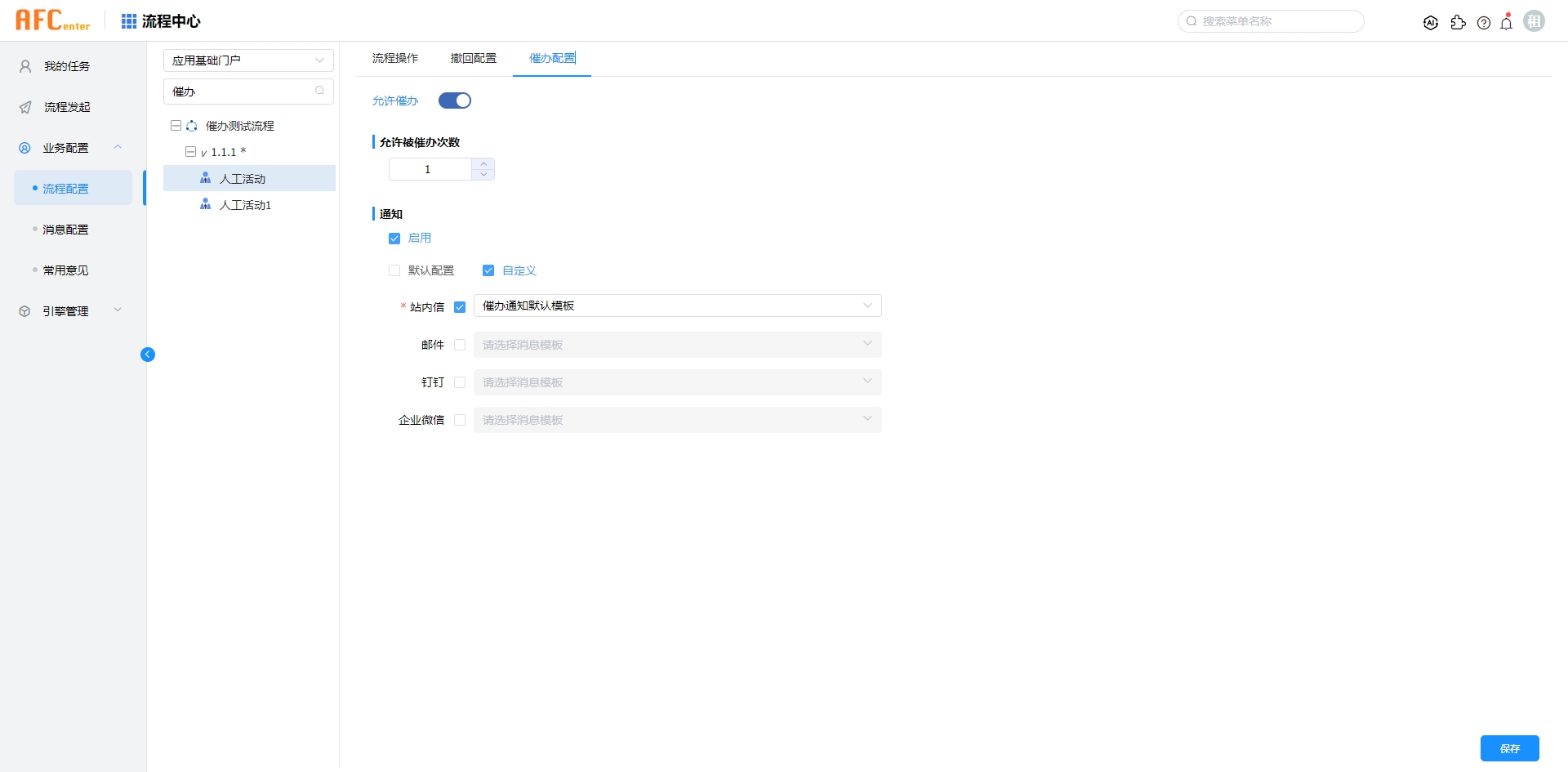
Task: Enable the 邮件 channel checkbox
Action: click(x=460, y=345)
